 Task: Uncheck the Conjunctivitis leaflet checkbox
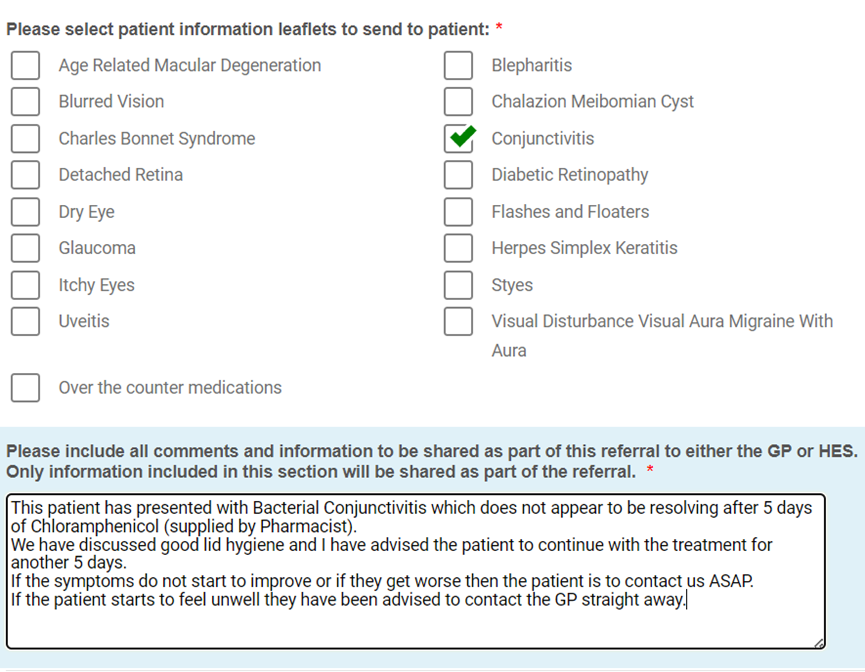point(458,139)
